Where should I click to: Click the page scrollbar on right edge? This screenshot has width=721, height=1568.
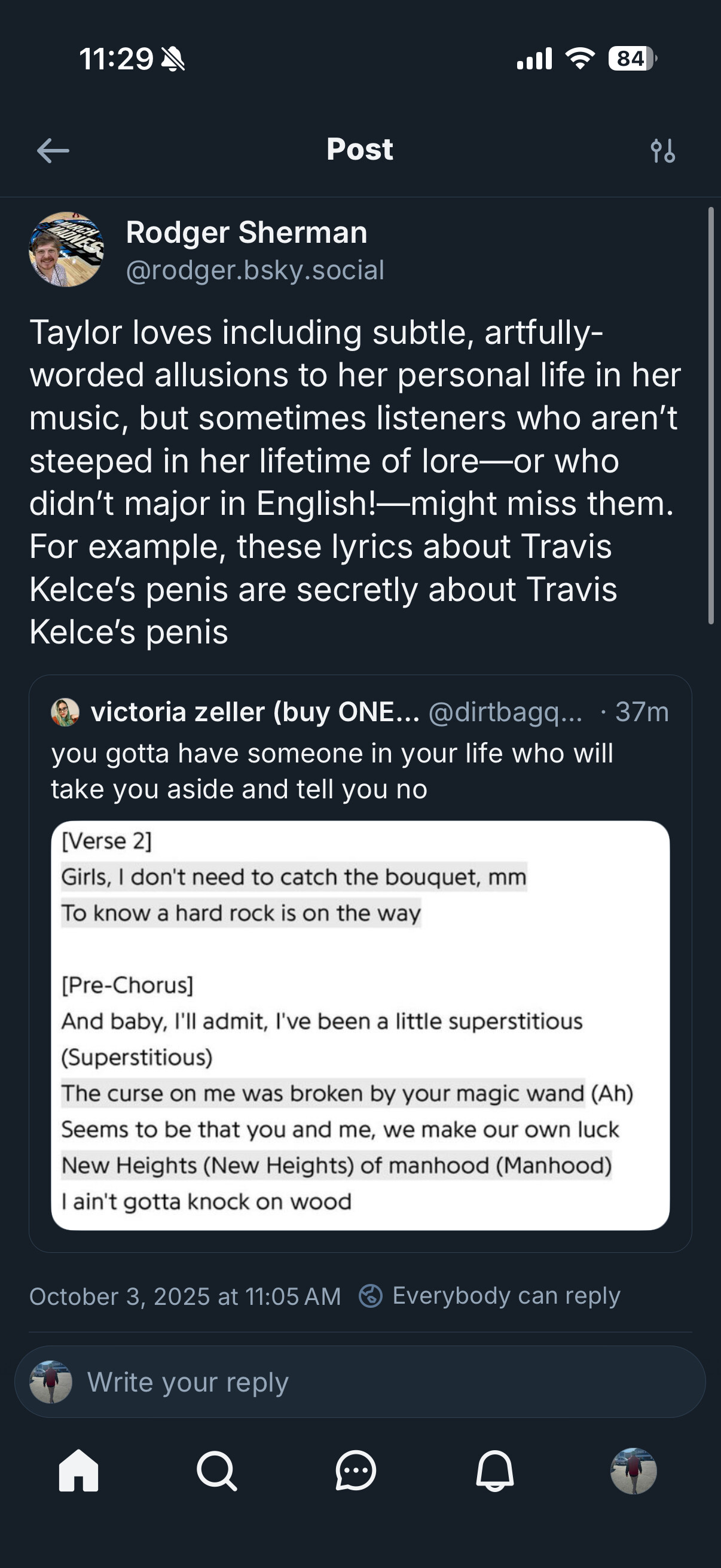click(711, 415)
